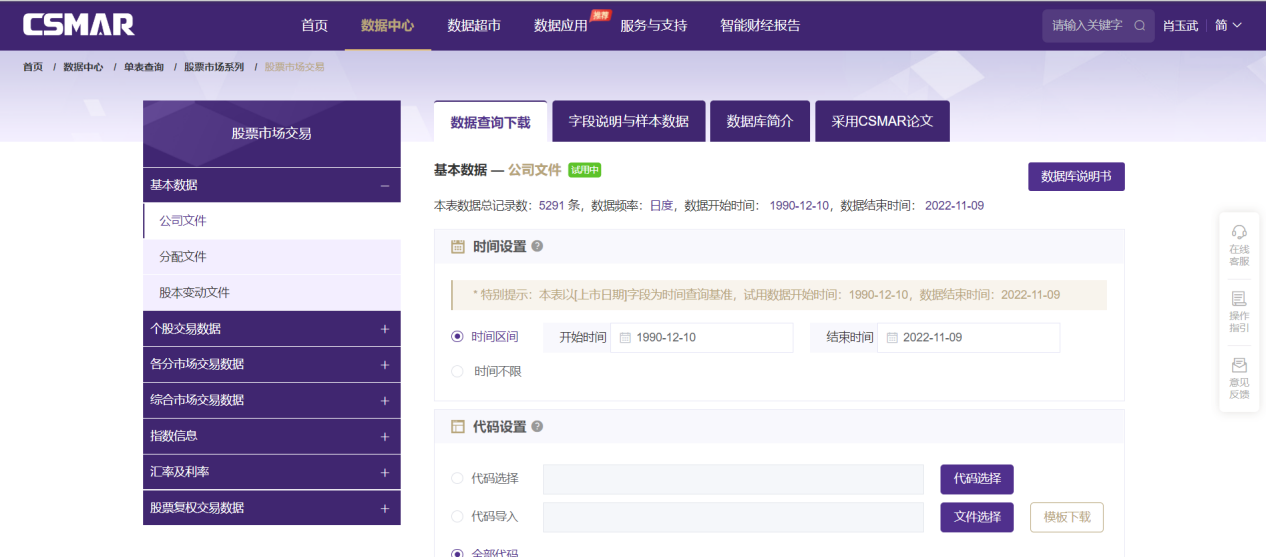Click the 特别提示 notice text
This screenshot has height=557, width=1266.
coord(767,295)
